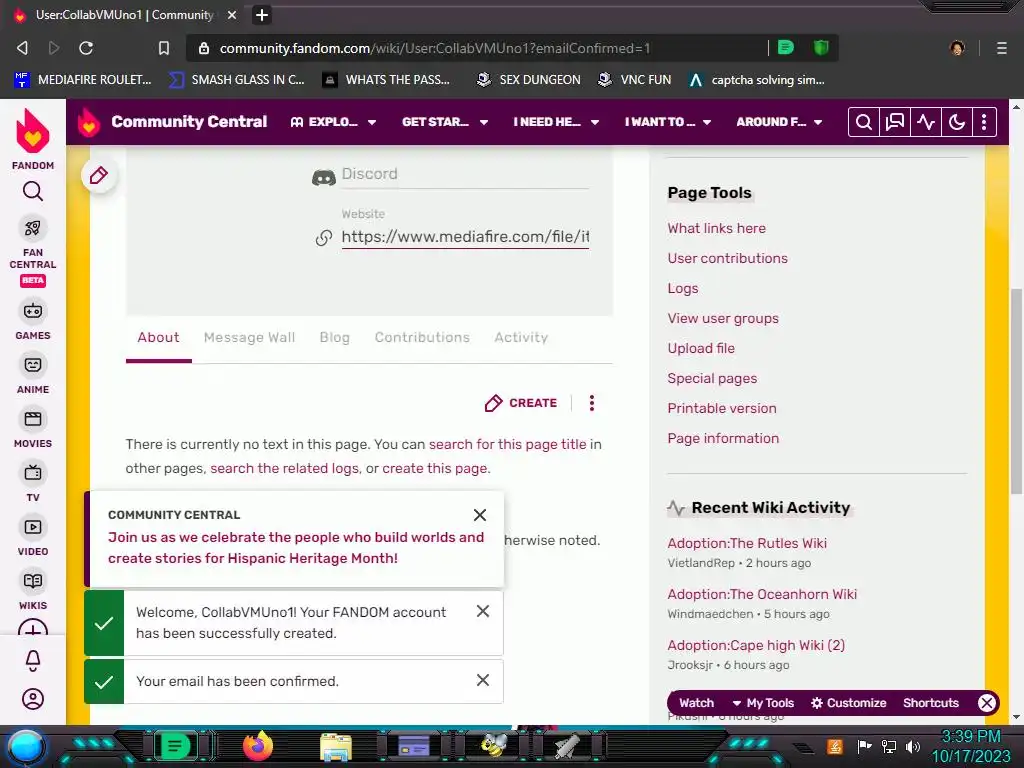1024x768 pixels.
Task: Open Adoption:The Rutles Wiki activity link
Action: point(747,543)
